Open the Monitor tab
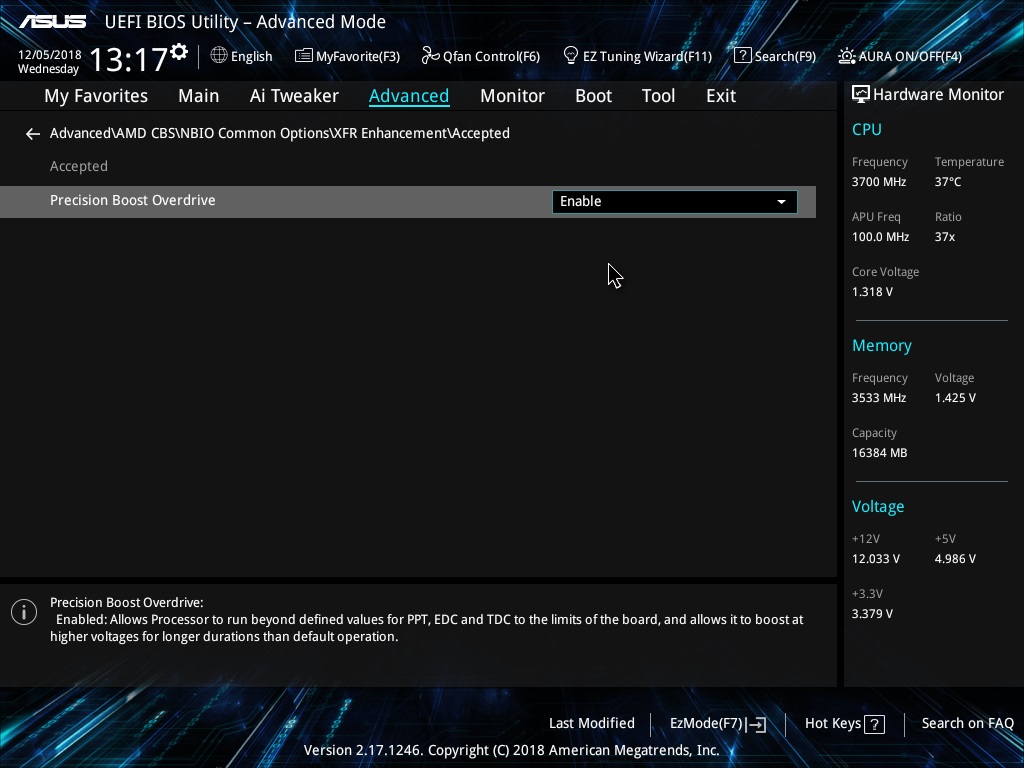The width and height of the screenshot is (1024, 768). (x=512, y=96)
